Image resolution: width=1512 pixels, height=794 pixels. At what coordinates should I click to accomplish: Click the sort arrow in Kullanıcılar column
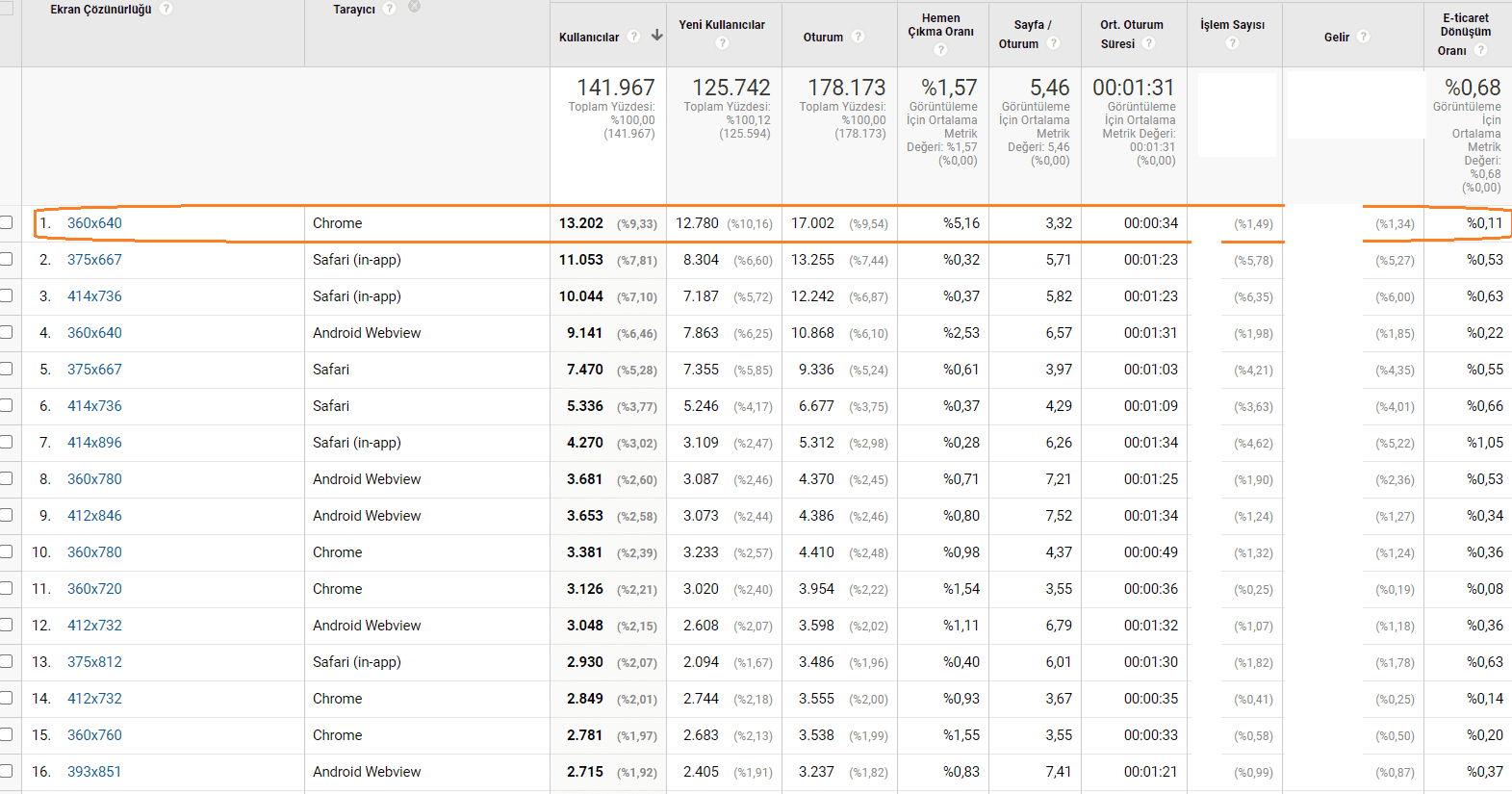657,36
